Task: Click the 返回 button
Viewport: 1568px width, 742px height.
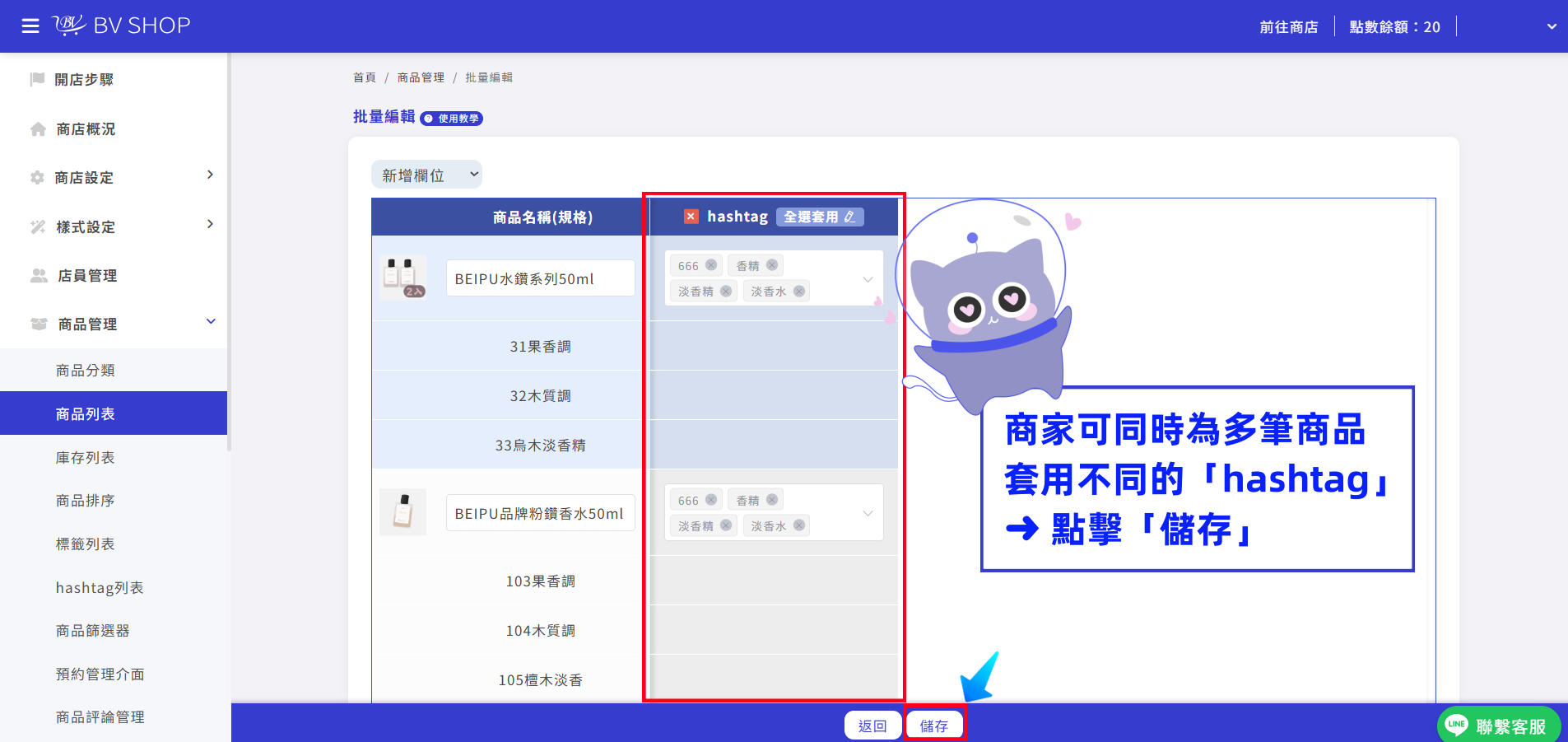Action: click(x=872, y=726)
